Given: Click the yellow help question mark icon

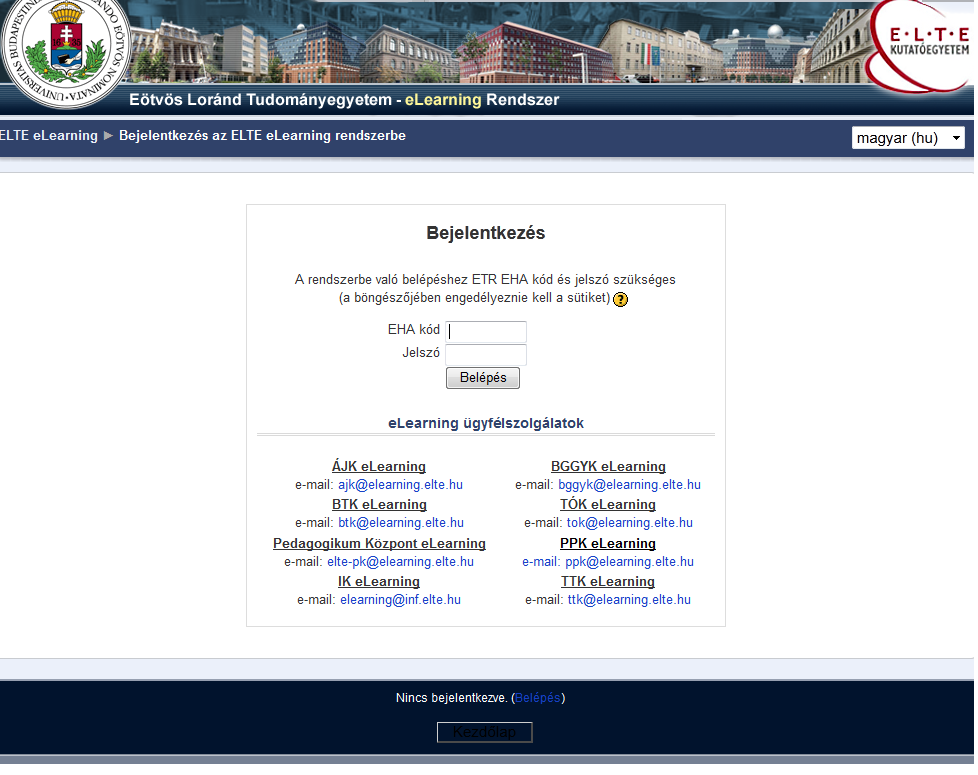Looking at the screenshot, I should (620, 299).
